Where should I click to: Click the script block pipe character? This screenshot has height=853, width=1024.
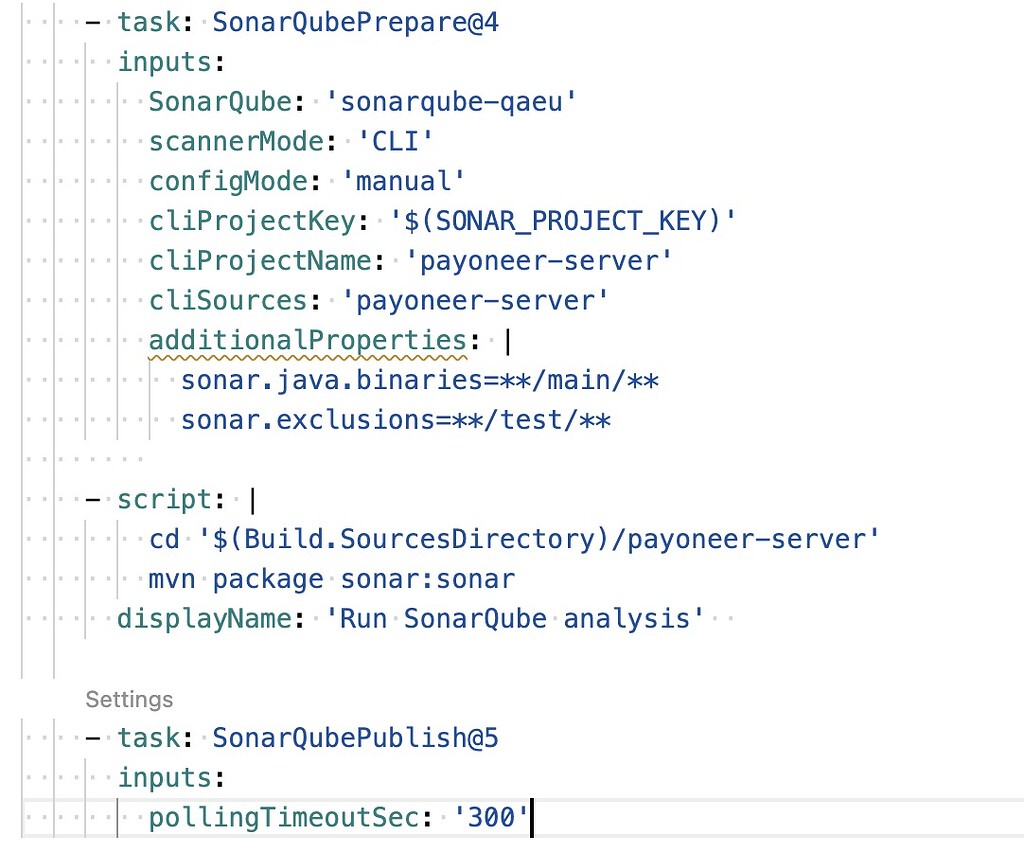point(253,498)
